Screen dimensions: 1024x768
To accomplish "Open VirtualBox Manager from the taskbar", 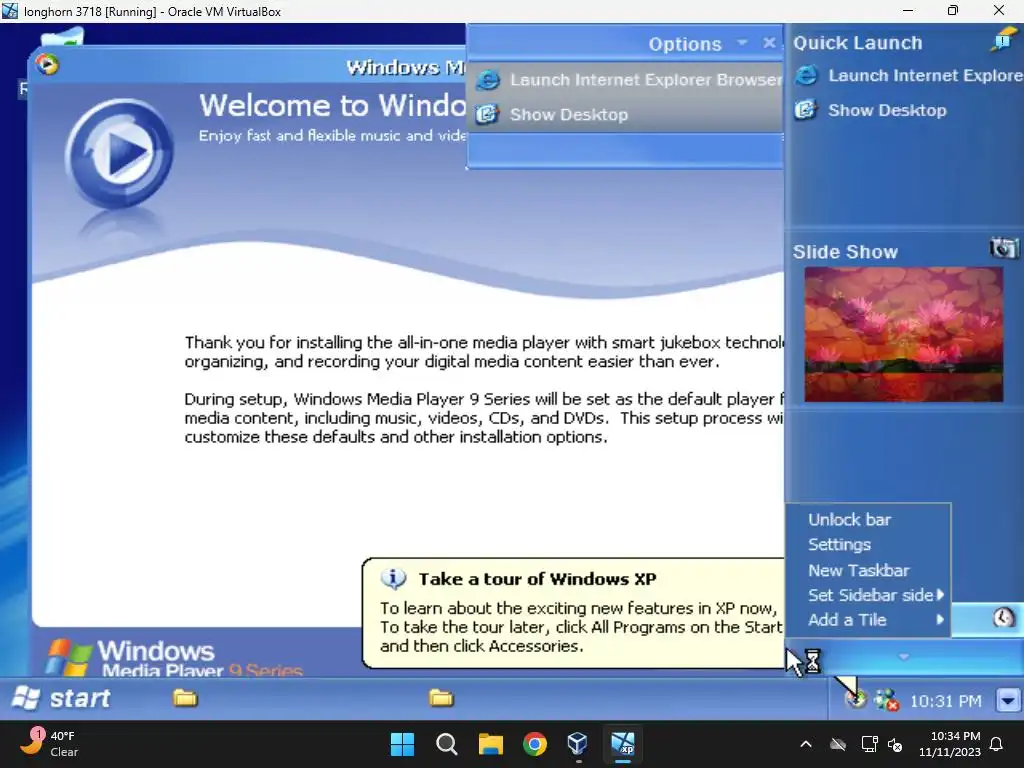I will (578, 743).
